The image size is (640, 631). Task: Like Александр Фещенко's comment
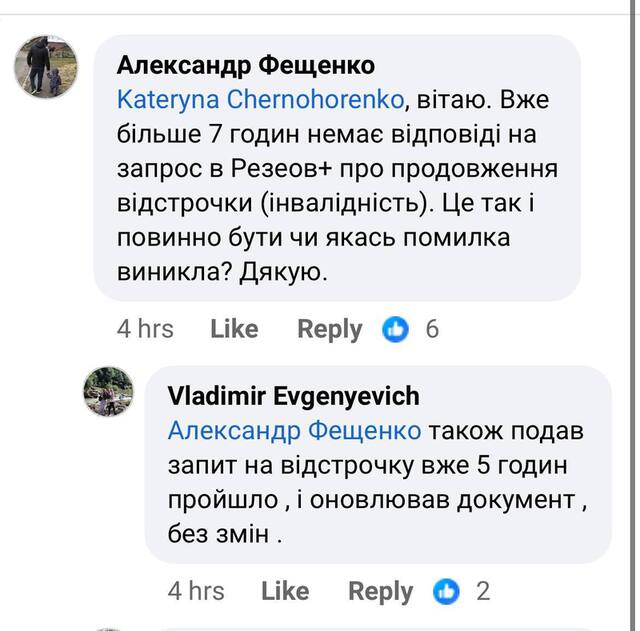coord(234,329)
